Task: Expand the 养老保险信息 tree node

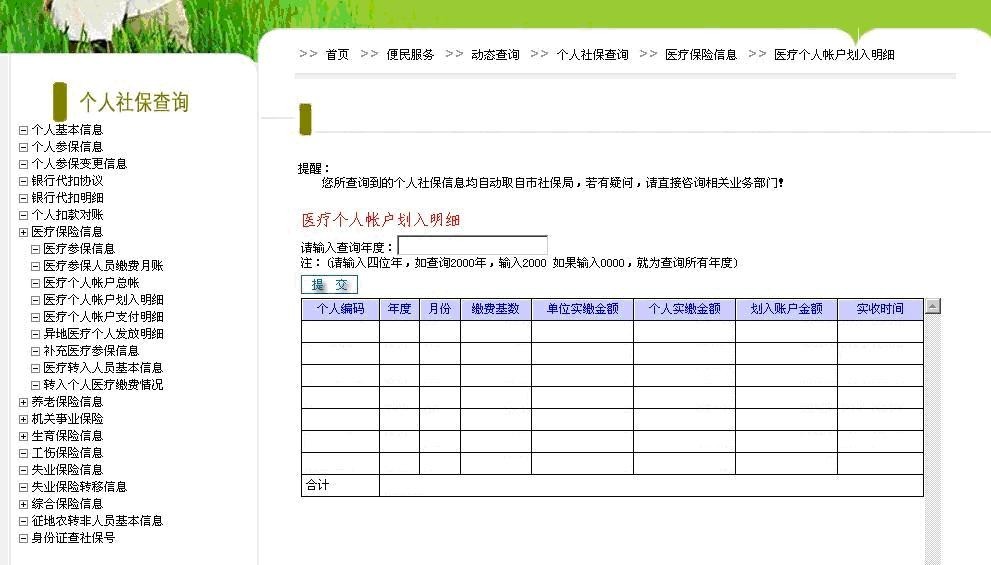Action: click(x=24, y=402)
